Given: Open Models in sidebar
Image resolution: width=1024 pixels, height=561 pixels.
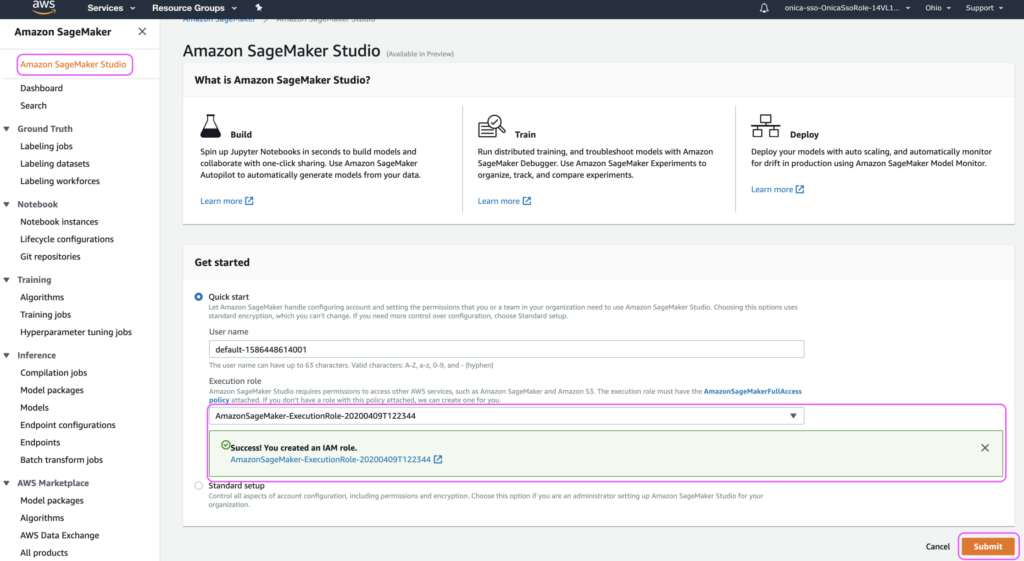Looking at the screenshot, I should tap(34, 408).
